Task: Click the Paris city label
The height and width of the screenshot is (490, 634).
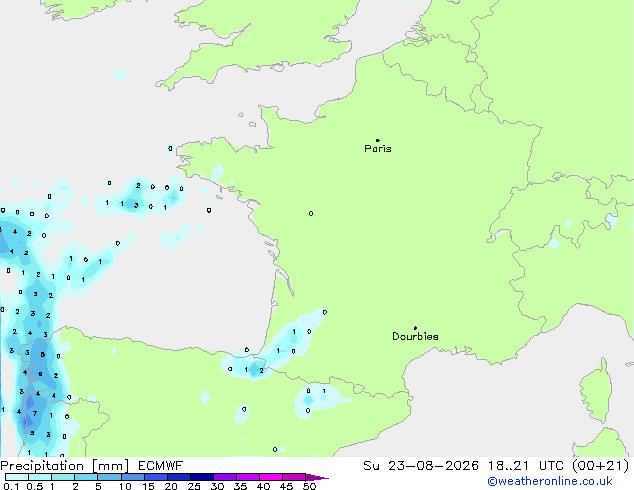Action: [x=378, y=149]
